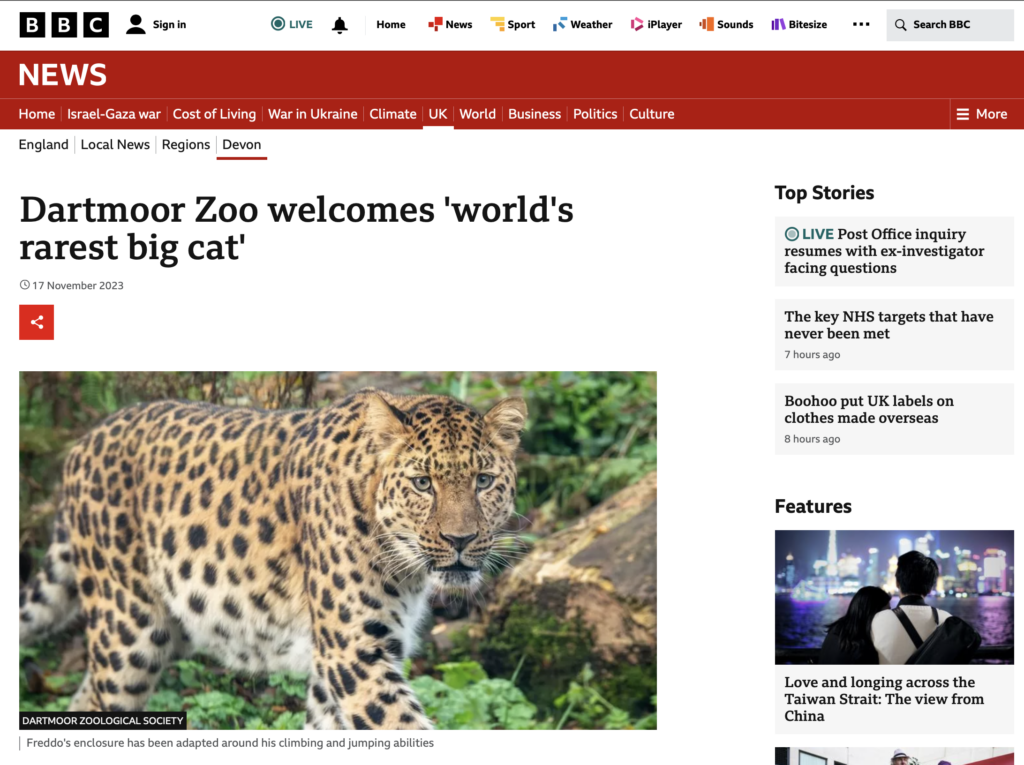Open Israel-Gaza war section
The width and height of the screenshot is (1024, 765).
click(x=114, y=114)
